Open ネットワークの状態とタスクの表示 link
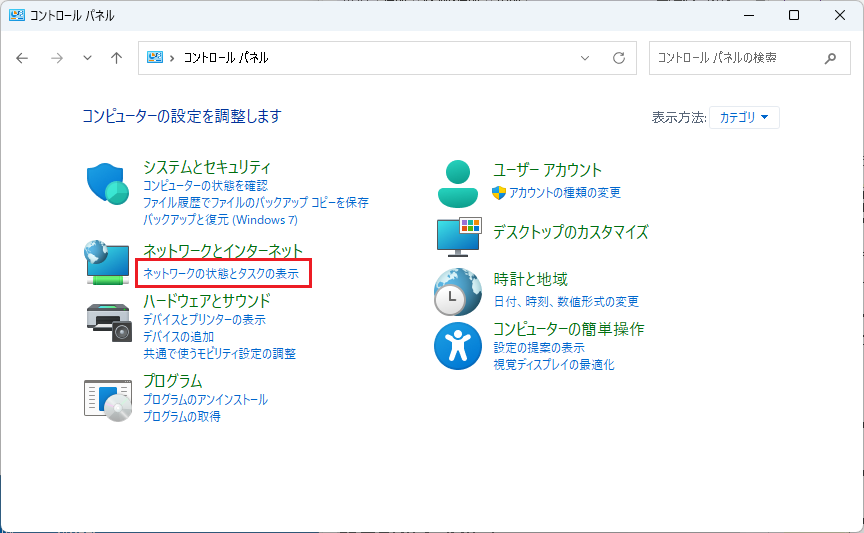 [x=221, y=273]
